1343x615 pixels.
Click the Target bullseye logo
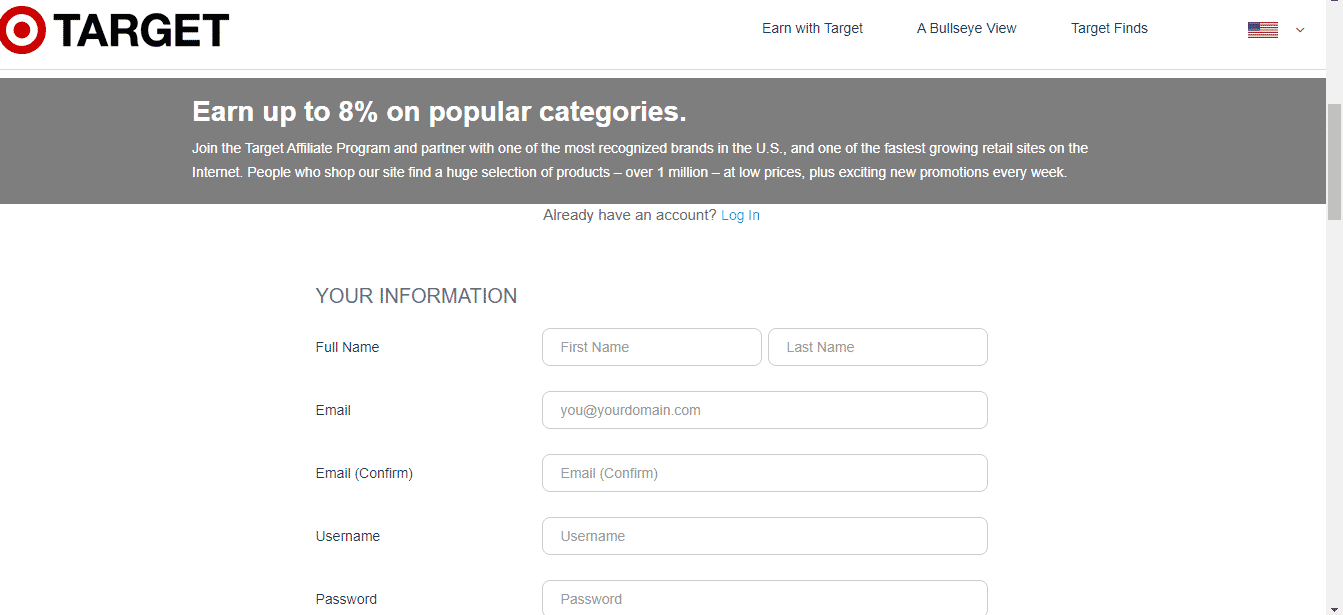click(22, 29)
